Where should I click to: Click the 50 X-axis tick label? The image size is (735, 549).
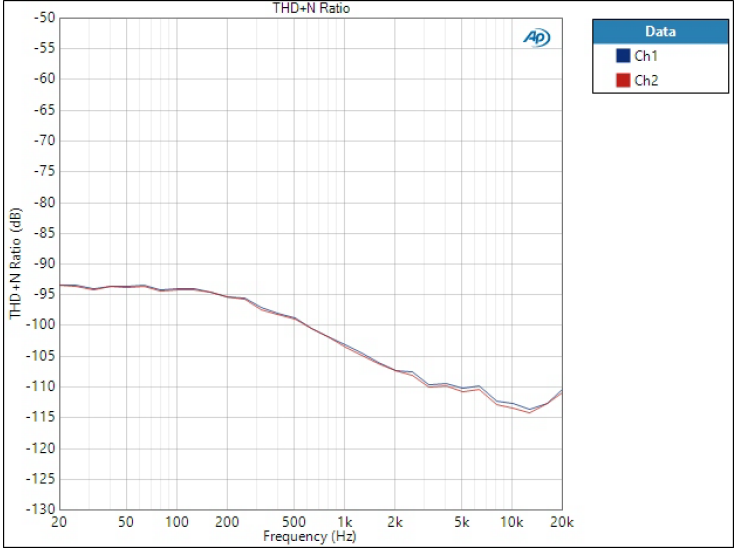(126, 522)
